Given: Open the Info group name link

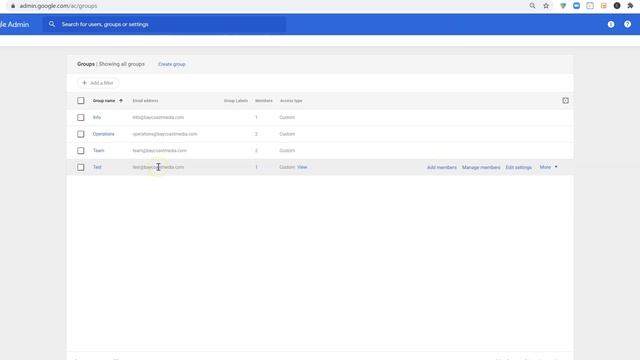Looking at the screenshot, I should click(97, 117).
